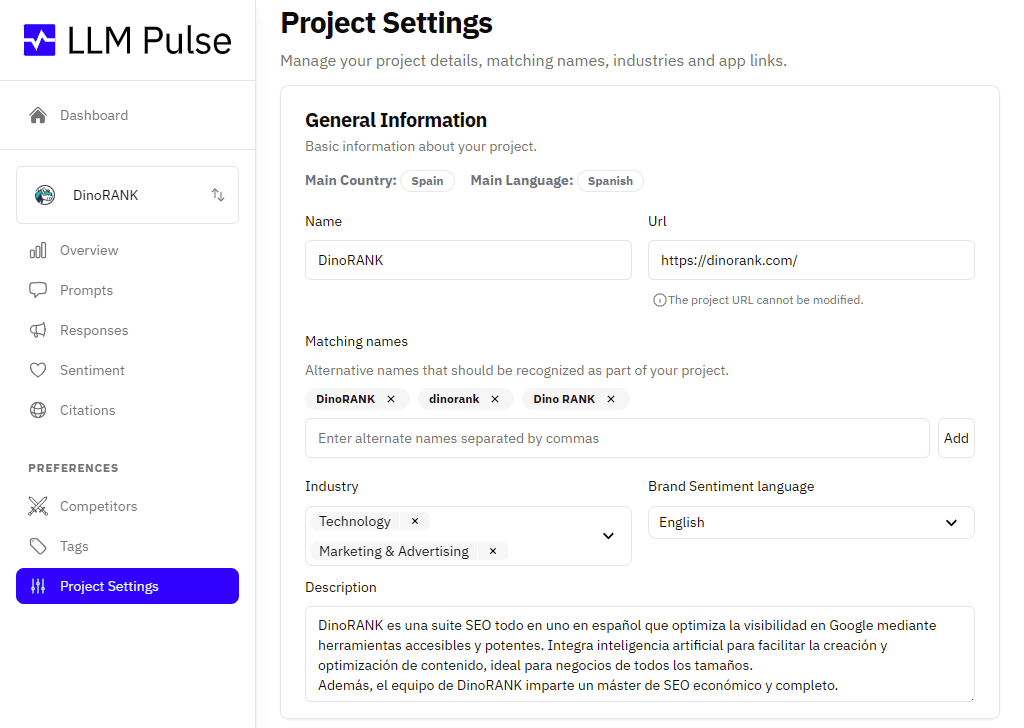
Task: Click the info icon beside the URL note
Action: [x=659, y=299]
